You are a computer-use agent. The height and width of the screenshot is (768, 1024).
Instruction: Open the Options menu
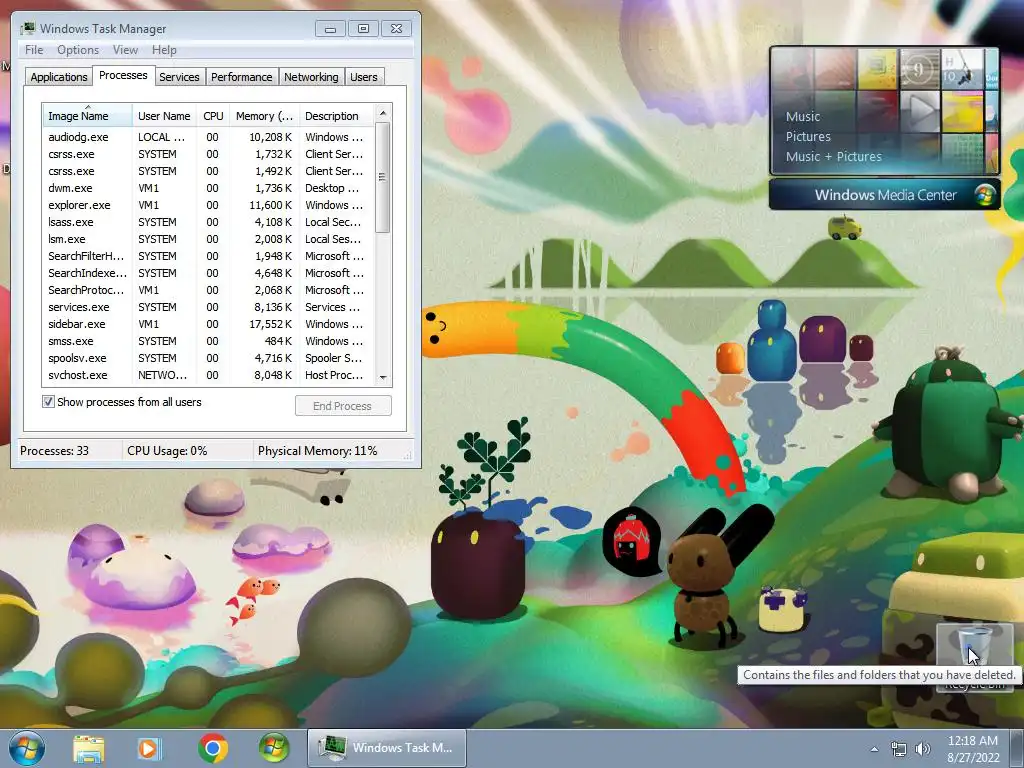coord(78,50)
